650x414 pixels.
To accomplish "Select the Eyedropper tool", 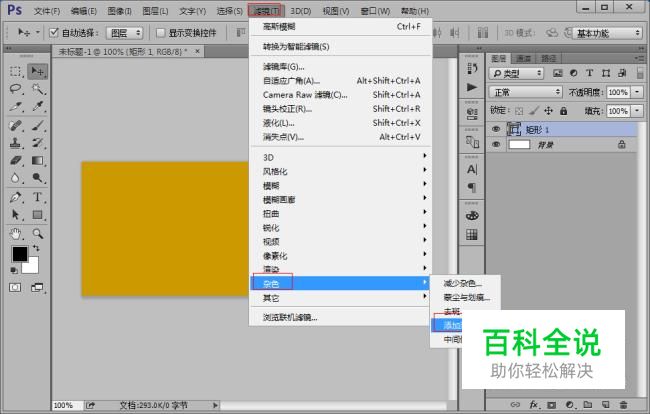I will click(38, 106).
